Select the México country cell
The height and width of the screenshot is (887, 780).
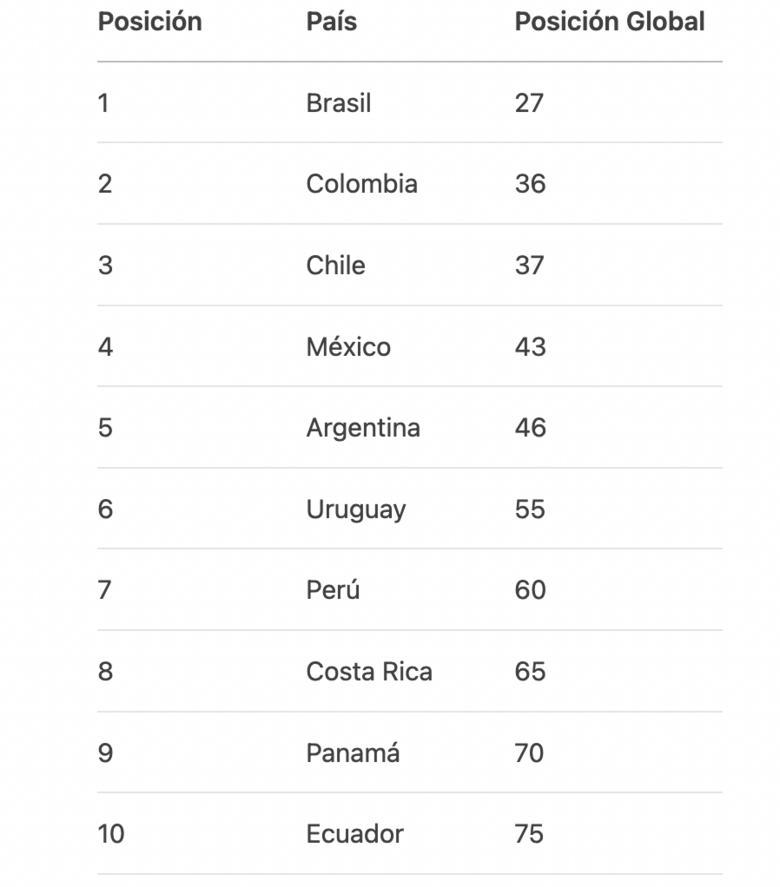pos(348,346)
